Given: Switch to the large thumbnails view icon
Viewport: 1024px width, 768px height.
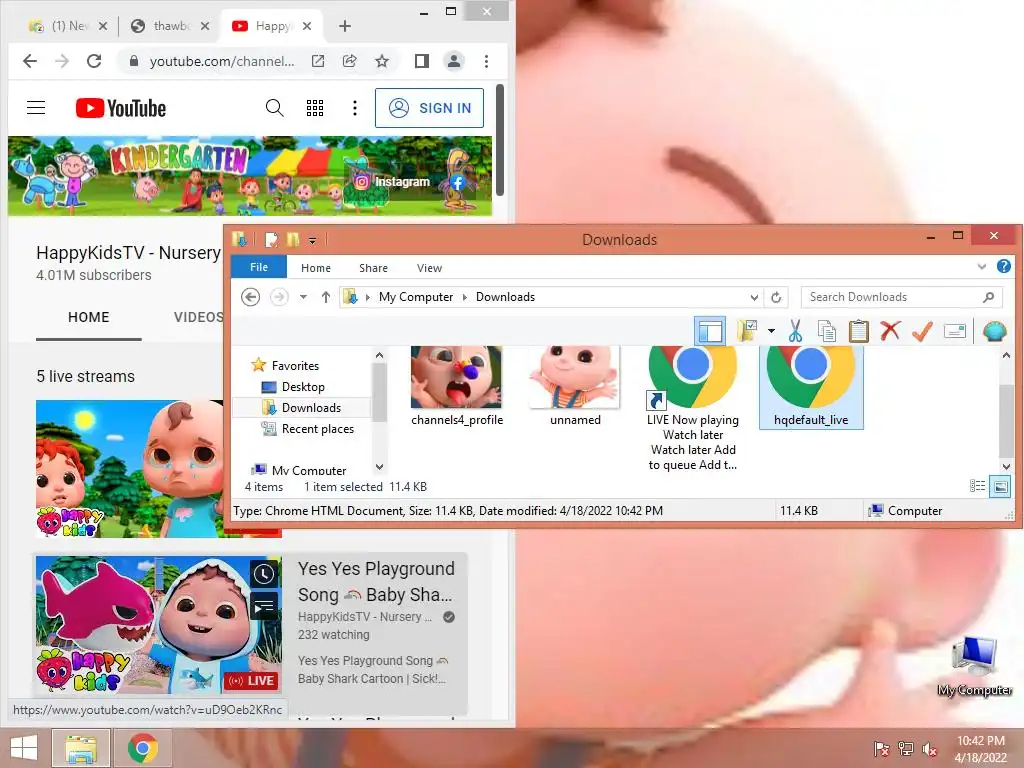Looking at the screenshot, I should click(999, 486).
